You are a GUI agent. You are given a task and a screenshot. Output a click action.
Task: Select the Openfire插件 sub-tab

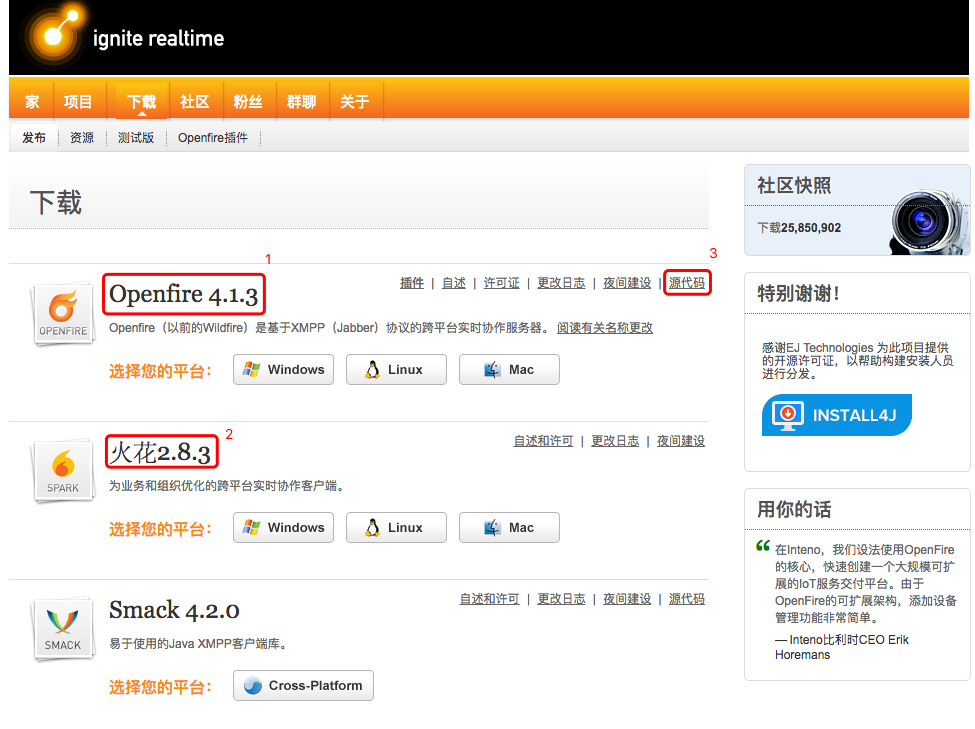click(213, 137)
